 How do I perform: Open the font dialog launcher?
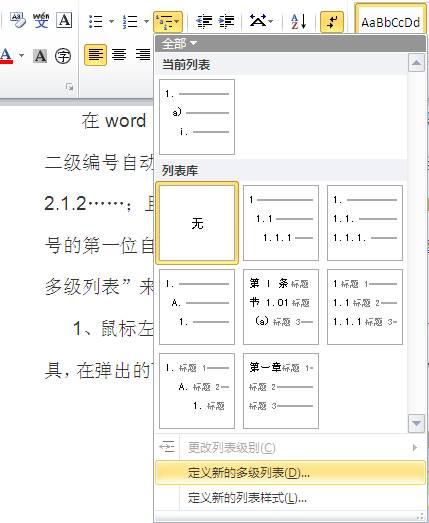pyautogui.click(x=70, y=87)
